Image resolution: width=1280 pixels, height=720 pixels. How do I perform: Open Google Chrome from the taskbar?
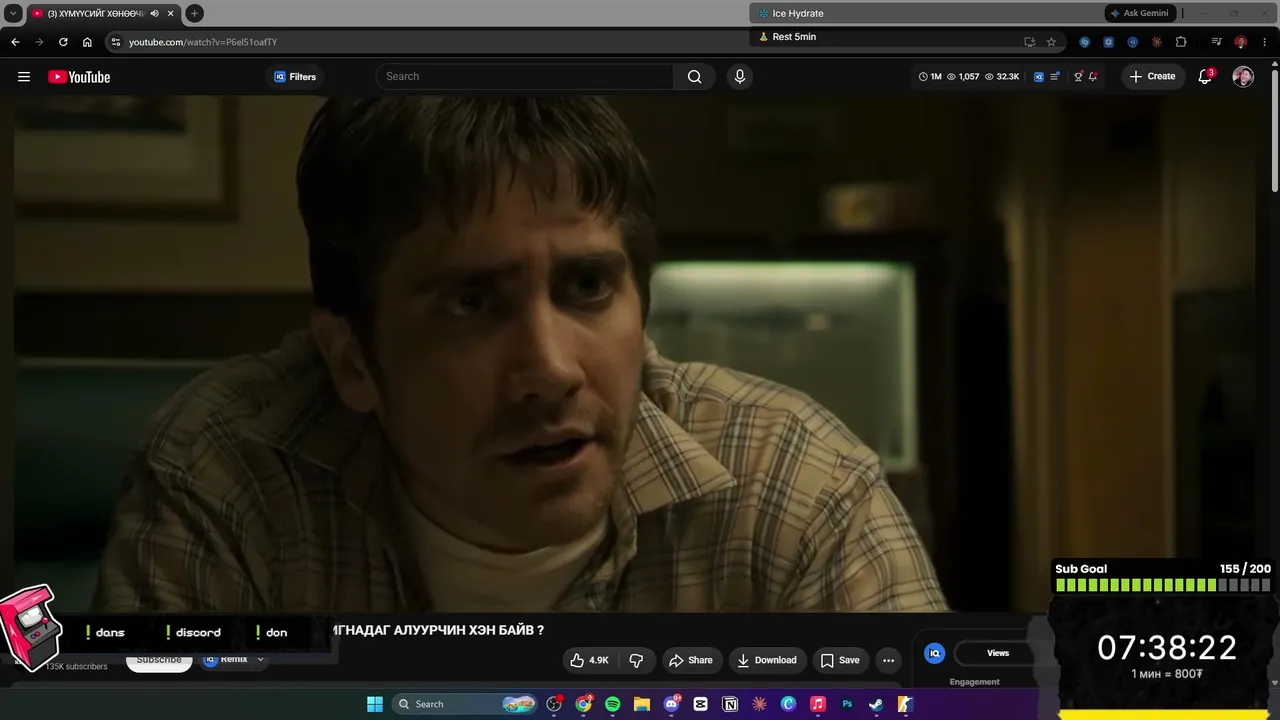(x=583, y=704)
